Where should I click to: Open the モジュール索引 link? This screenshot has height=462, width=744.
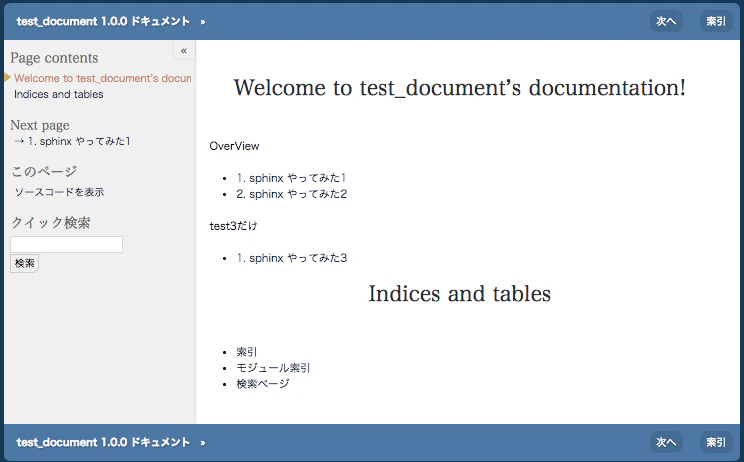[273, 368]
